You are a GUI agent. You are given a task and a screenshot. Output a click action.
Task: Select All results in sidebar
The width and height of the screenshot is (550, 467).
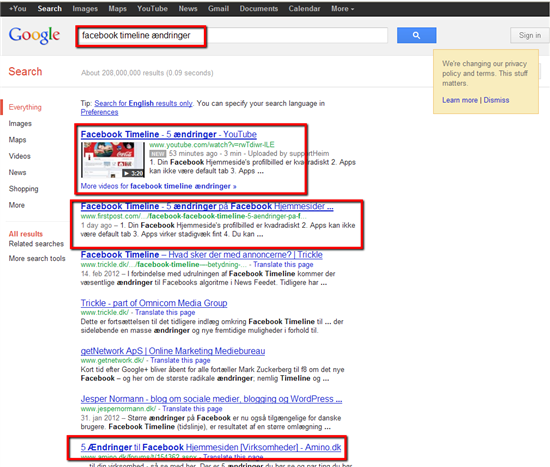(26, 234)
